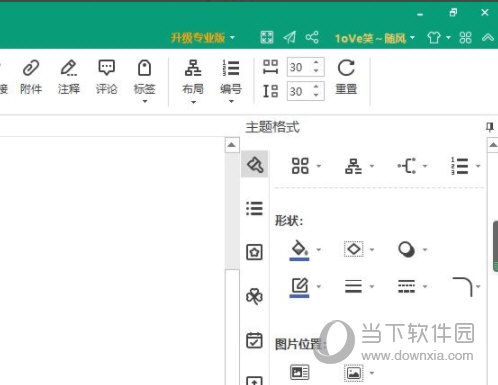Expand the Numbering (编号) dropdown arrow
This screenshot has width=498, height=385.
[x=231, y=101]
